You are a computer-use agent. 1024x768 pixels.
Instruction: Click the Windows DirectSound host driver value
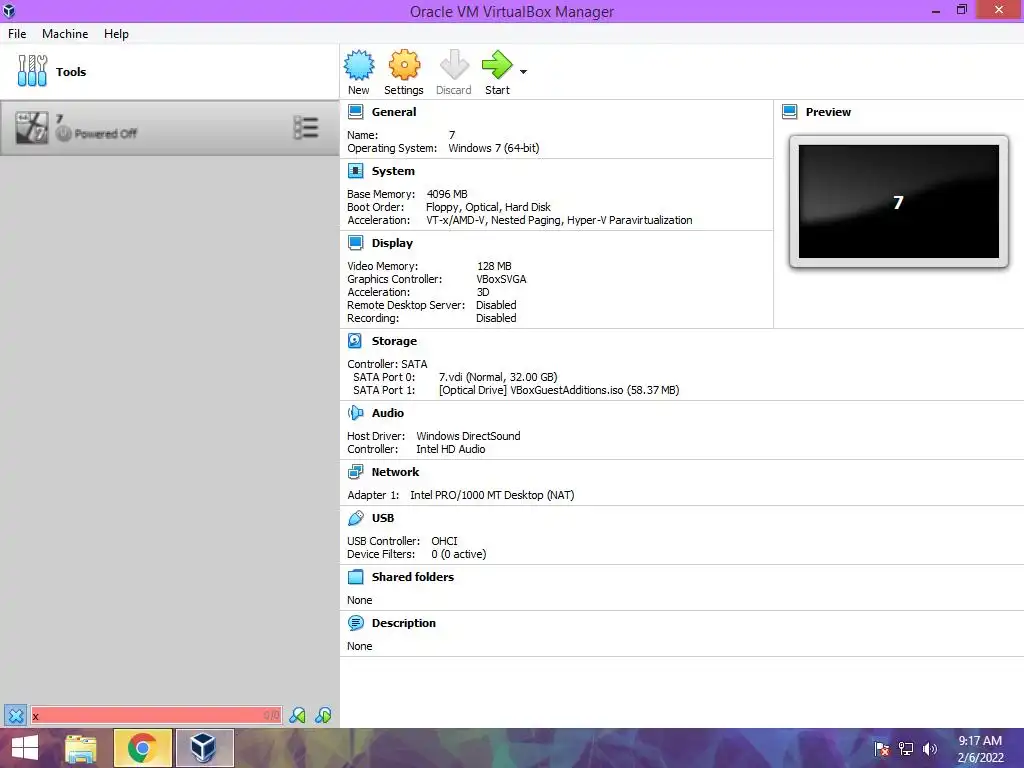click(x=468, y=436)
